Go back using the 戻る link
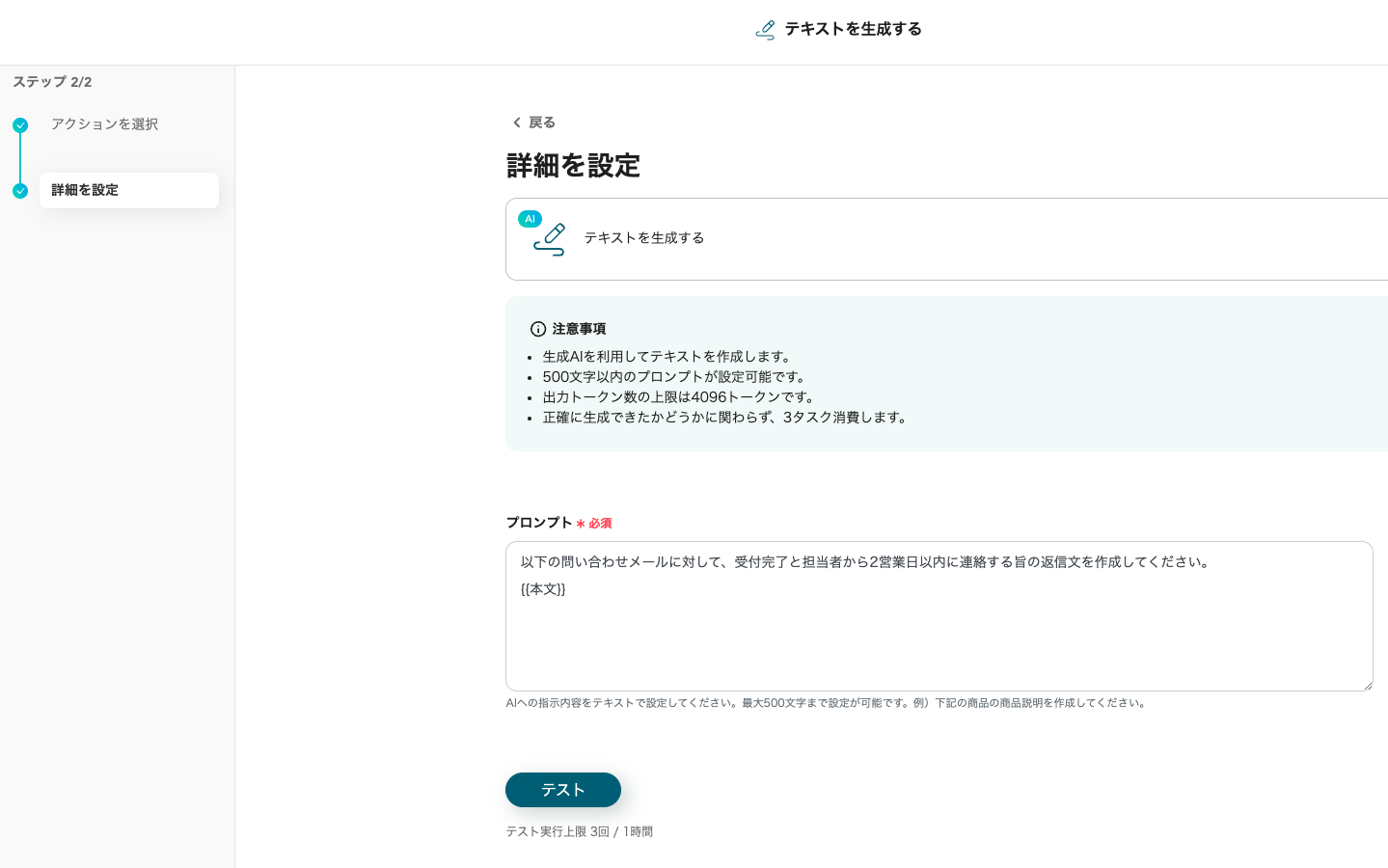Image resolution: width=1388 pixels, height=868 pixels. [541, 122]
